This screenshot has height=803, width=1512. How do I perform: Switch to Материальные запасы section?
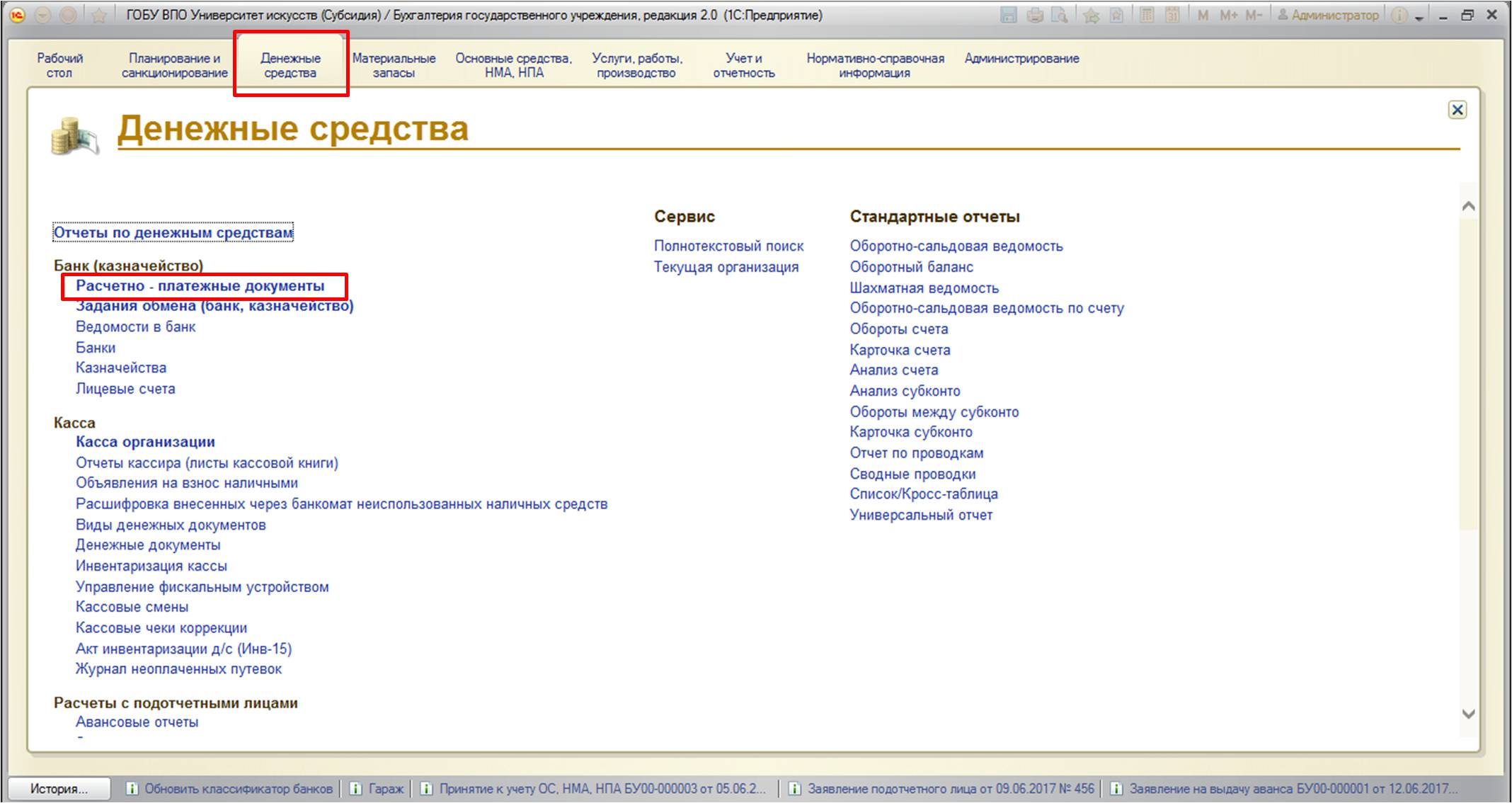(394, 65)
